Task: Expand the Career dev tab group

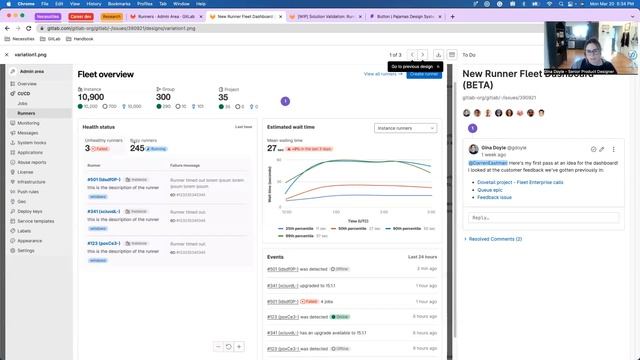Action: coord(81,17)
